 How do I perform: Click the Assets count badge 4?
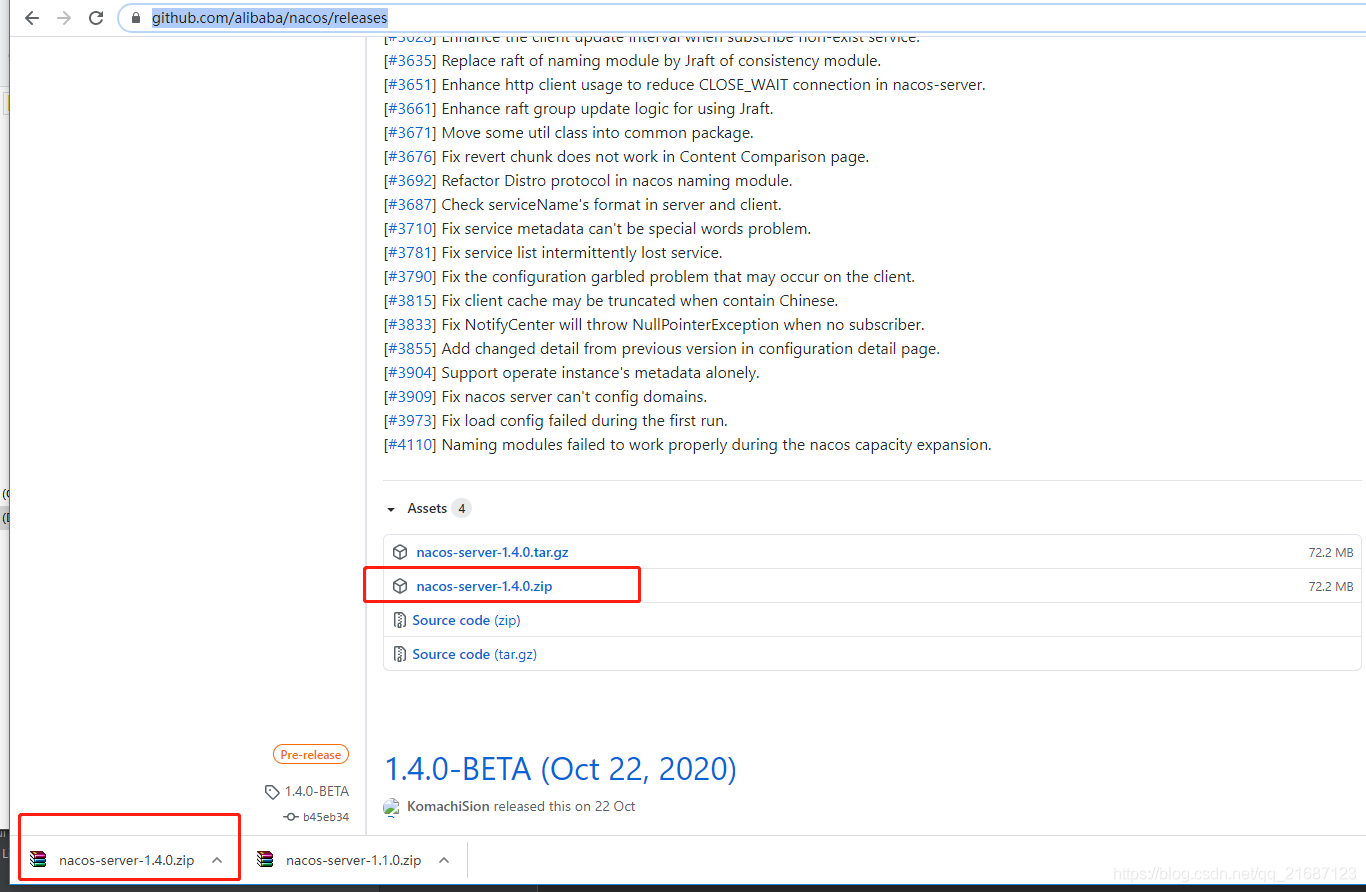click(x=461, y=509)
